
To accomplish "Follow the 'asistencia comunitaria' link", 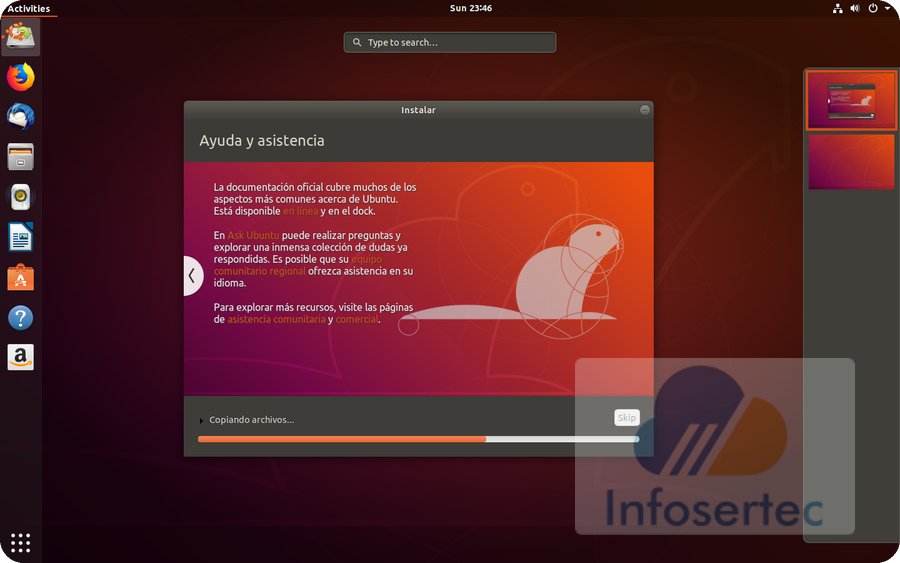I will 276,319.
